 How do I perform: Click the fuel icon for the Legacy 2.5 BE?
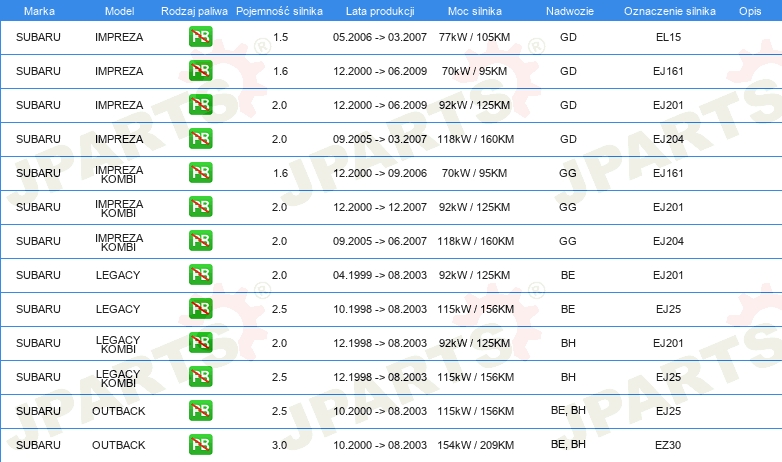200,308
